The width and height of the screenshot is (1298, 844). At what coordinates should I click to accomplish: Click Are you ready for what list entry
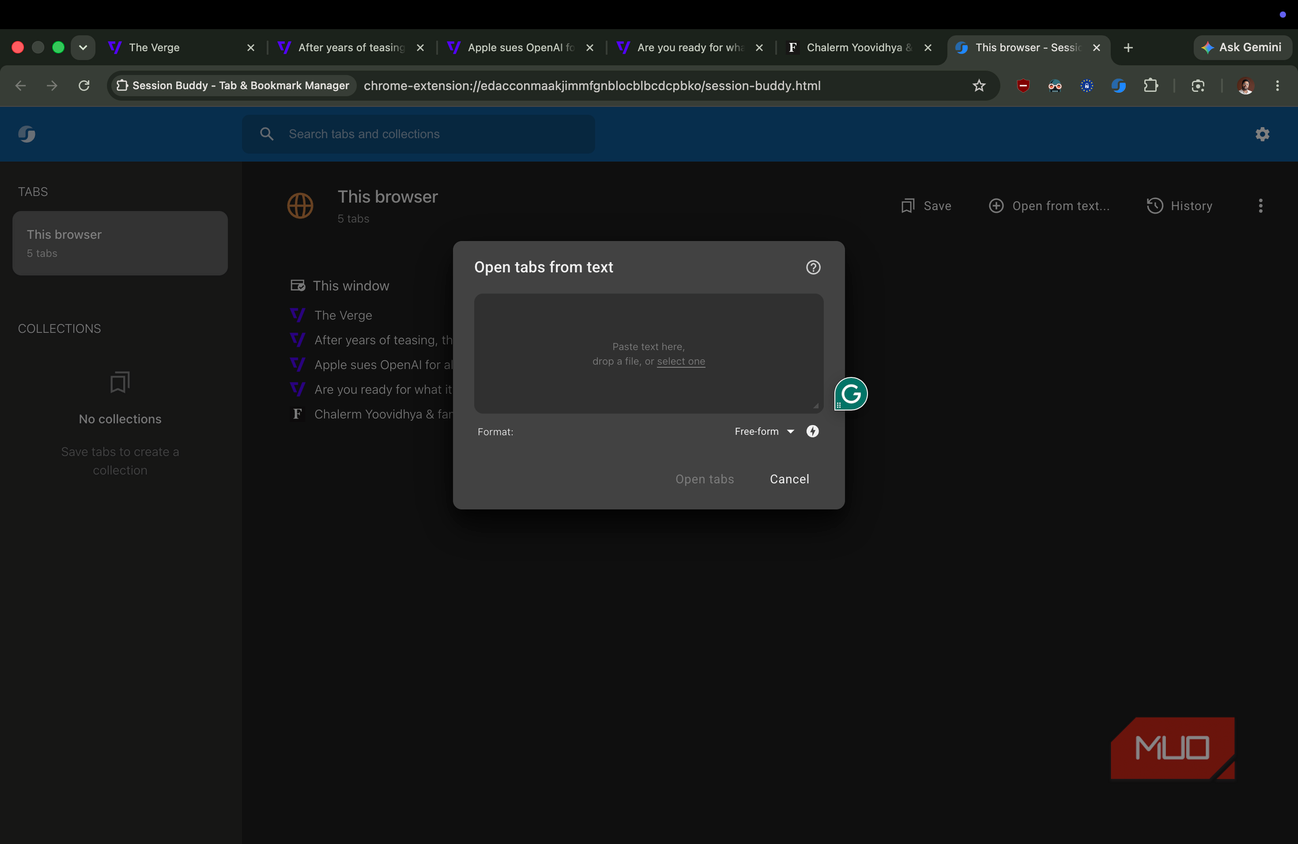[383, 389]
